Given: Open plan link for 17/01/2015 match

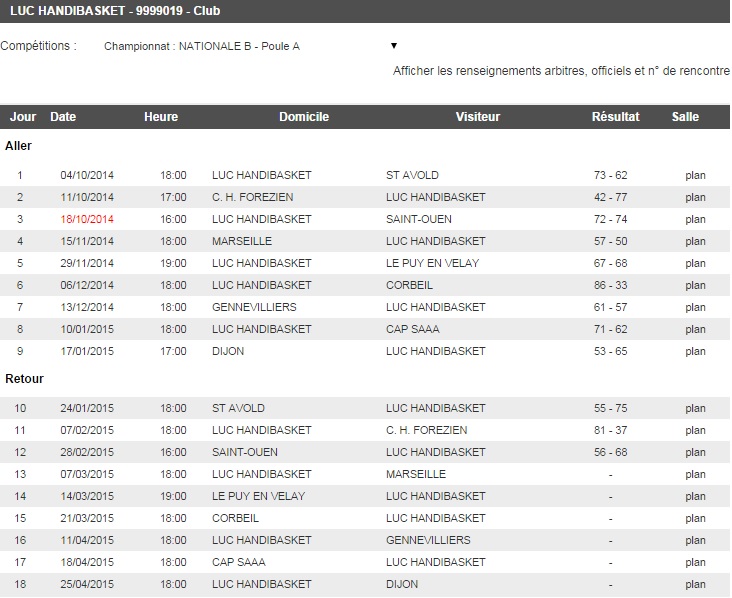Looking at the screenshot, I should (x=695, y=351).
